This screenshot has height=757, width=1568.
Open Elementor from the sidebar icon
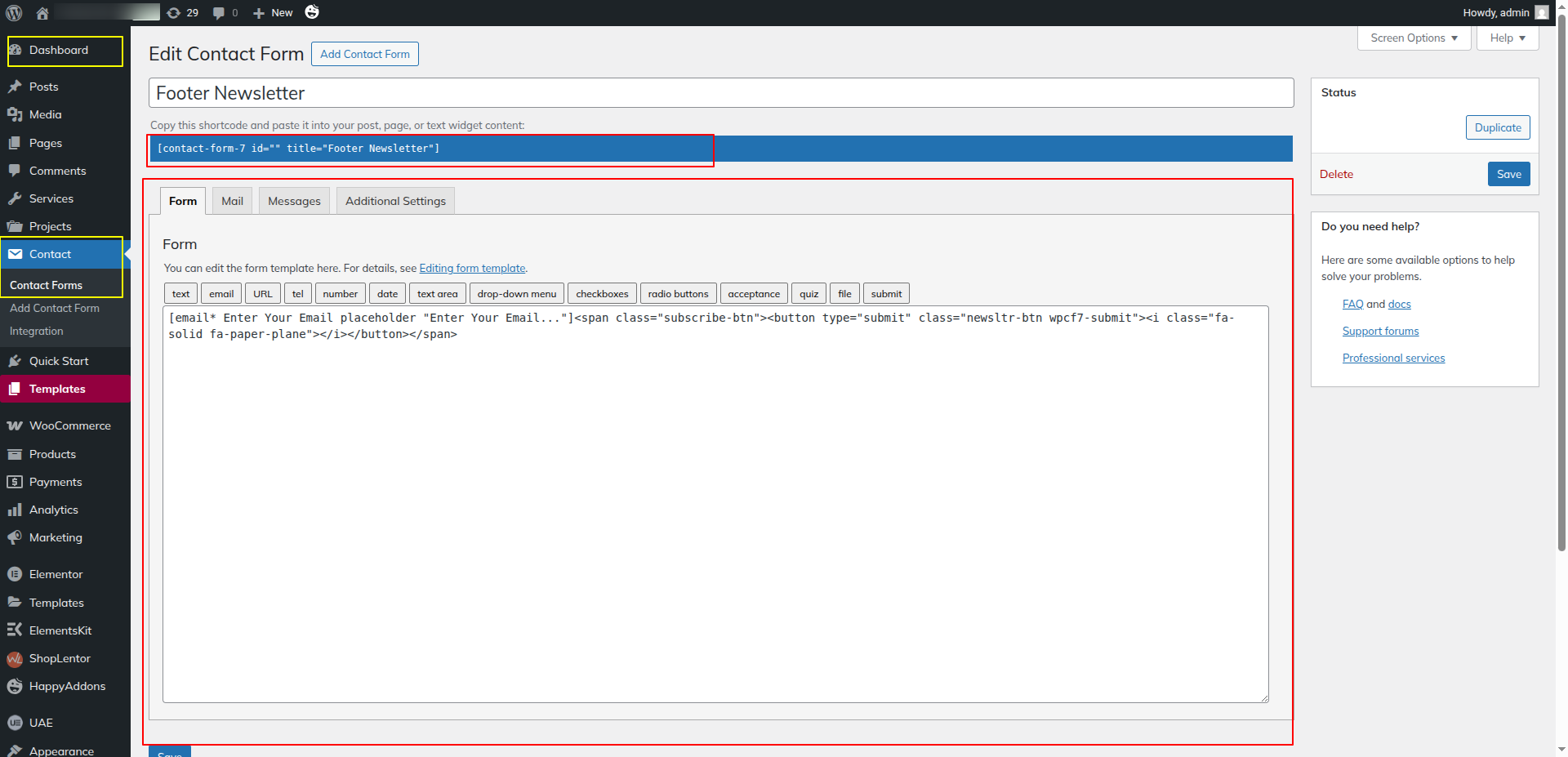pyautogui.click(x=15, y=574)
